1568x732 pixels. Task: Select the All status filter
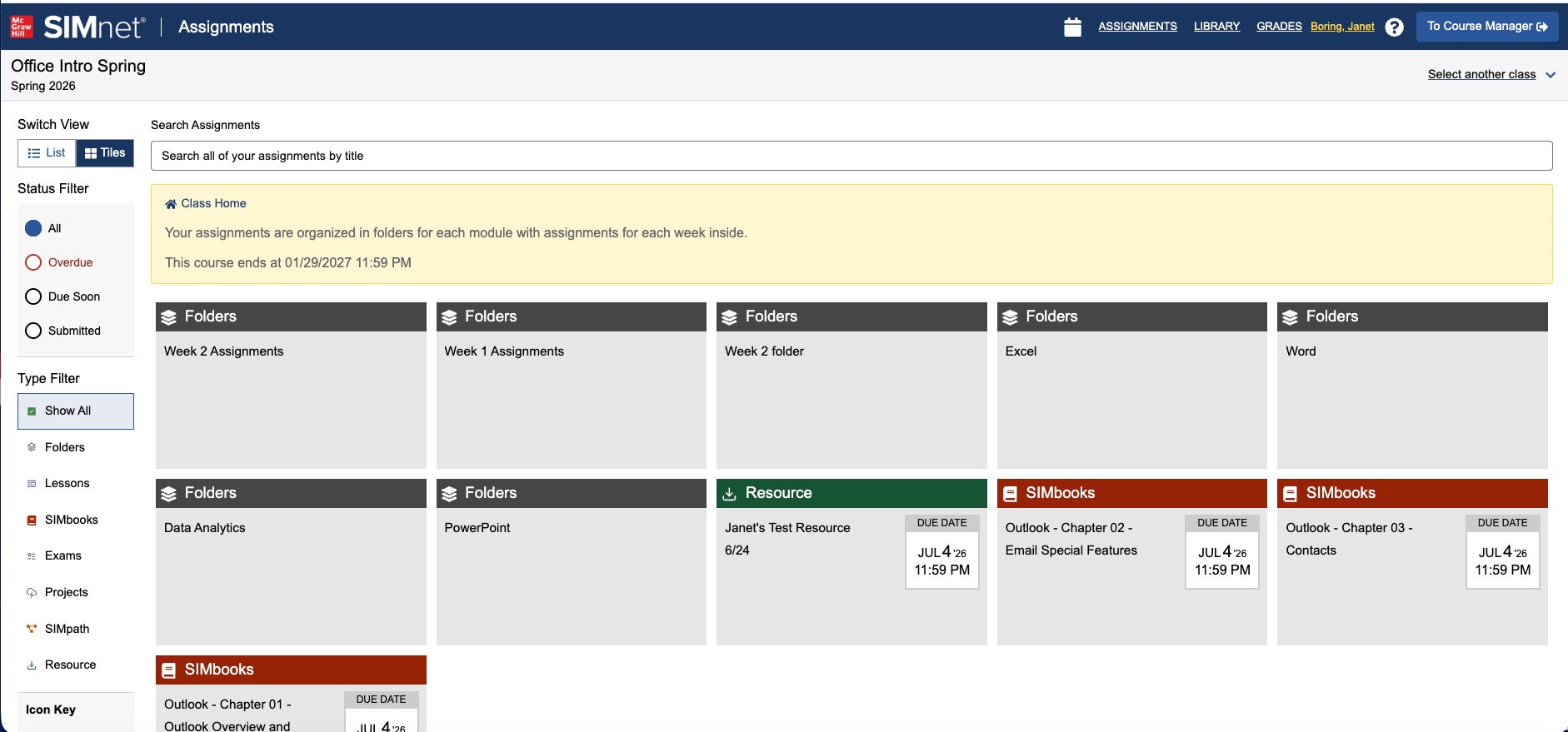(33, 228)
